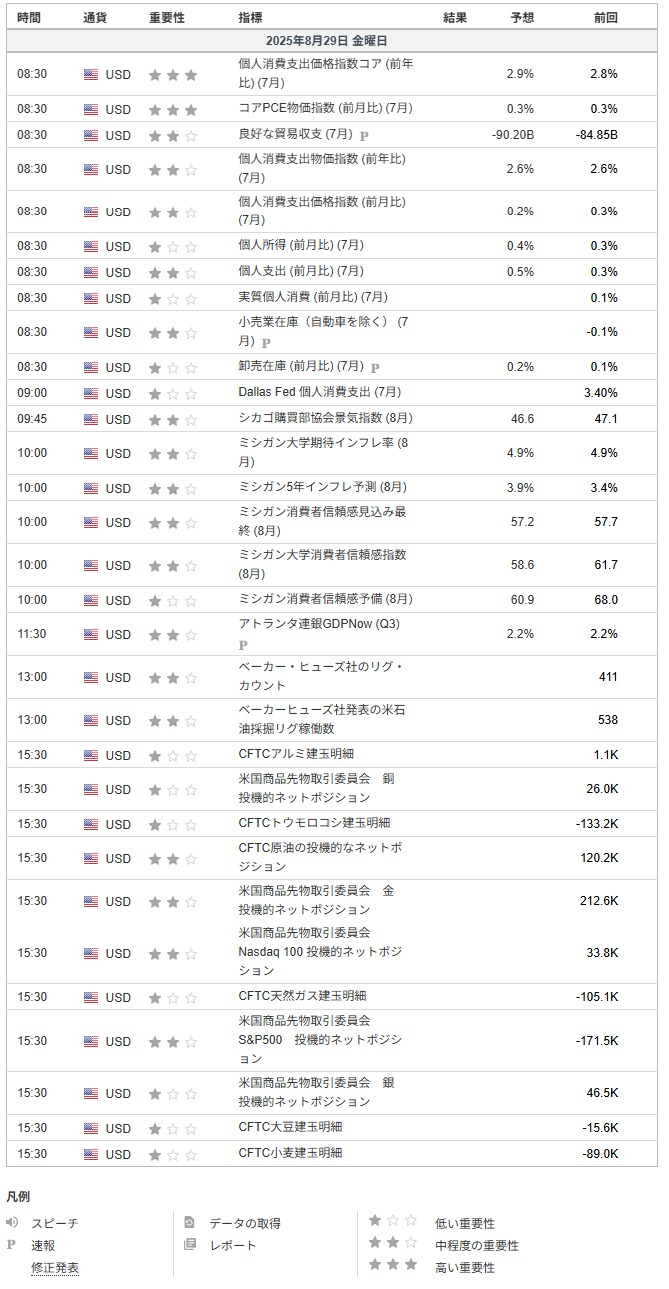Click the US flag in the シカゴ購買部協会景気指数 row
The width and height of the screenshot is (669, 1289).
91,419
